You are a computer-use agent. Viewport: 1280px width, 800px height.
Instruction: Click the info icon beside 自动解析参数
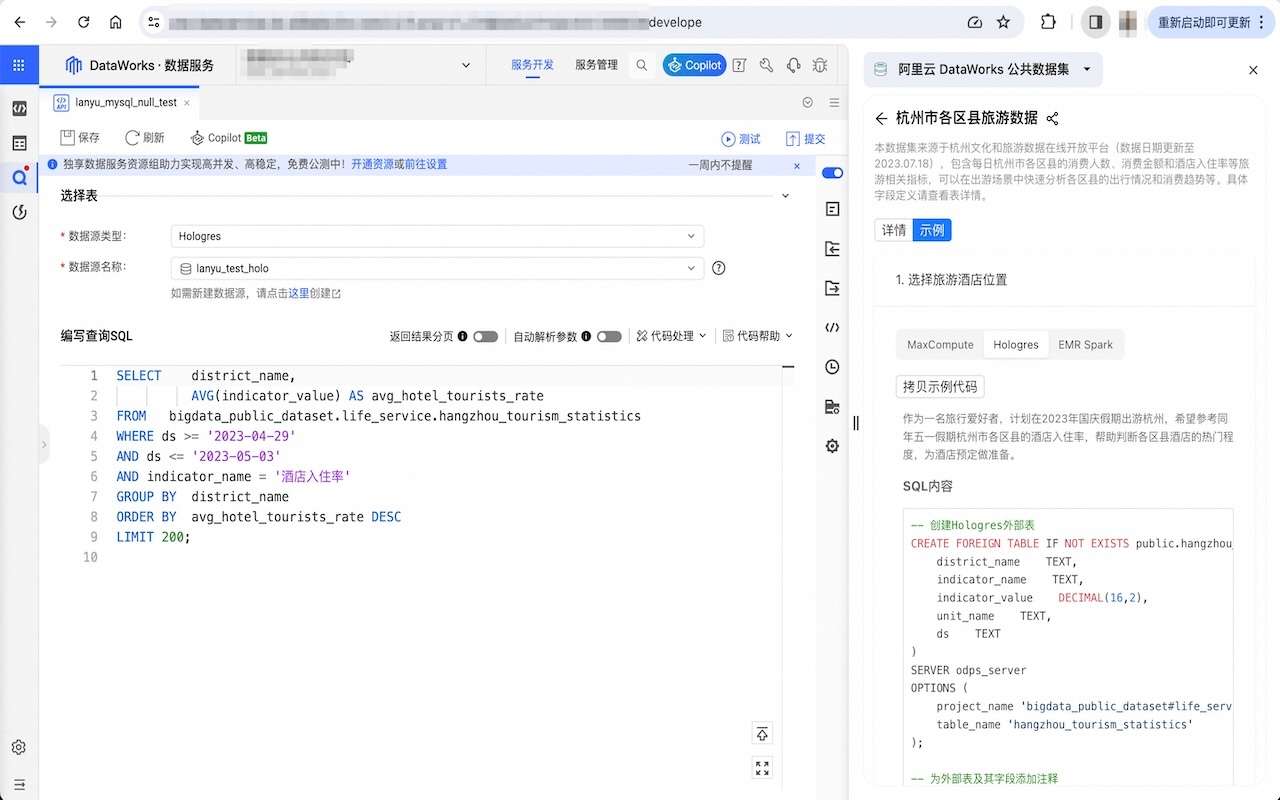(586, 337)
